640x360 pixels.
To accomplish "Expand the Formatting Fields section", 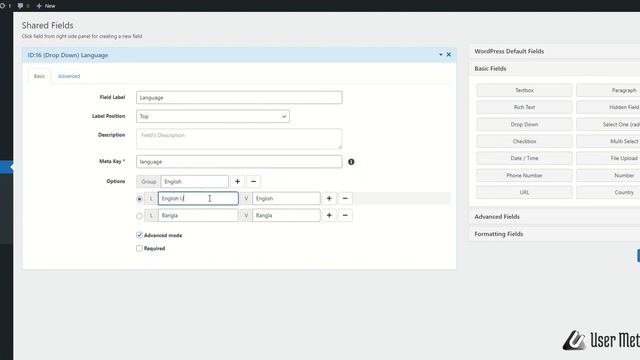I will (x=555, y=234).
